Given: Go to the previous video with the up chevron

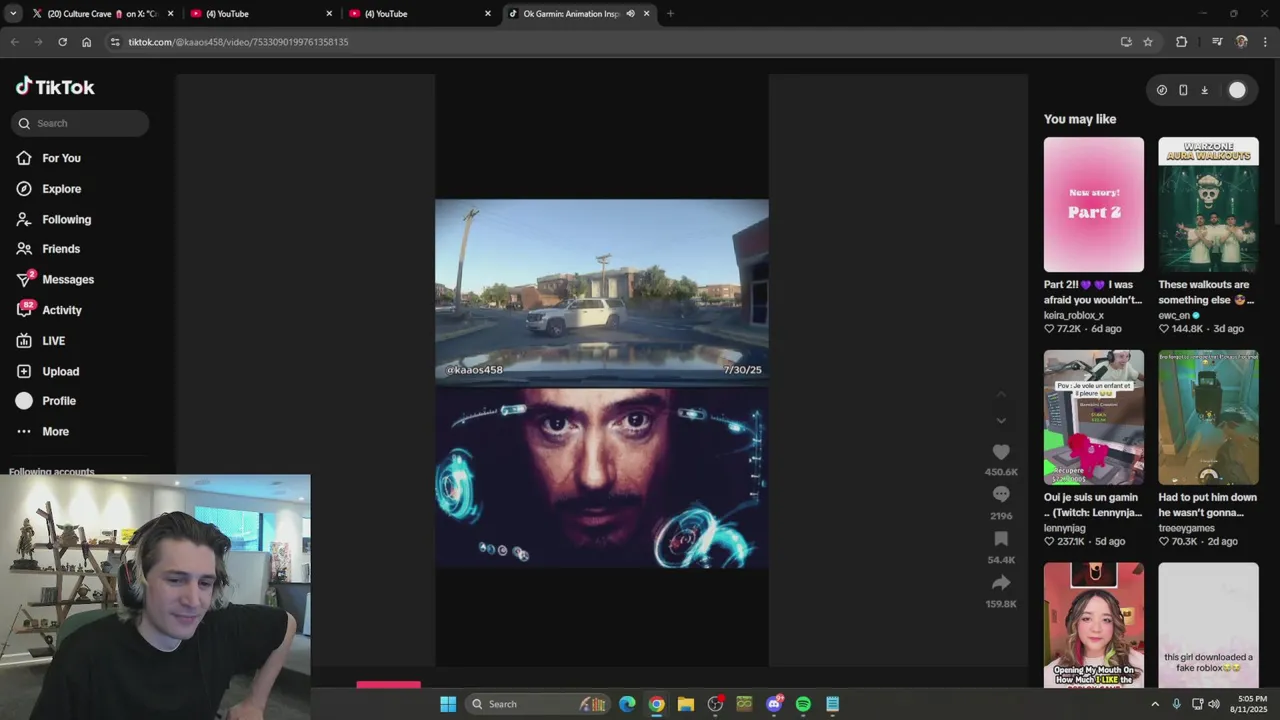Looking at the screenshot, I should [x=1001, y=395].
